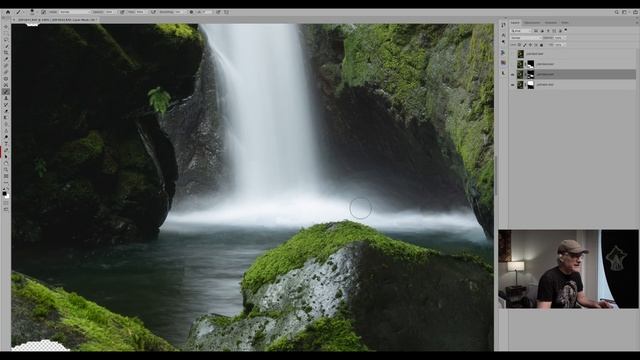This screenshot has width=640, height=360.
Task: Select the top layer thumbnail without a mask
Action: click(x=521, y=54)
